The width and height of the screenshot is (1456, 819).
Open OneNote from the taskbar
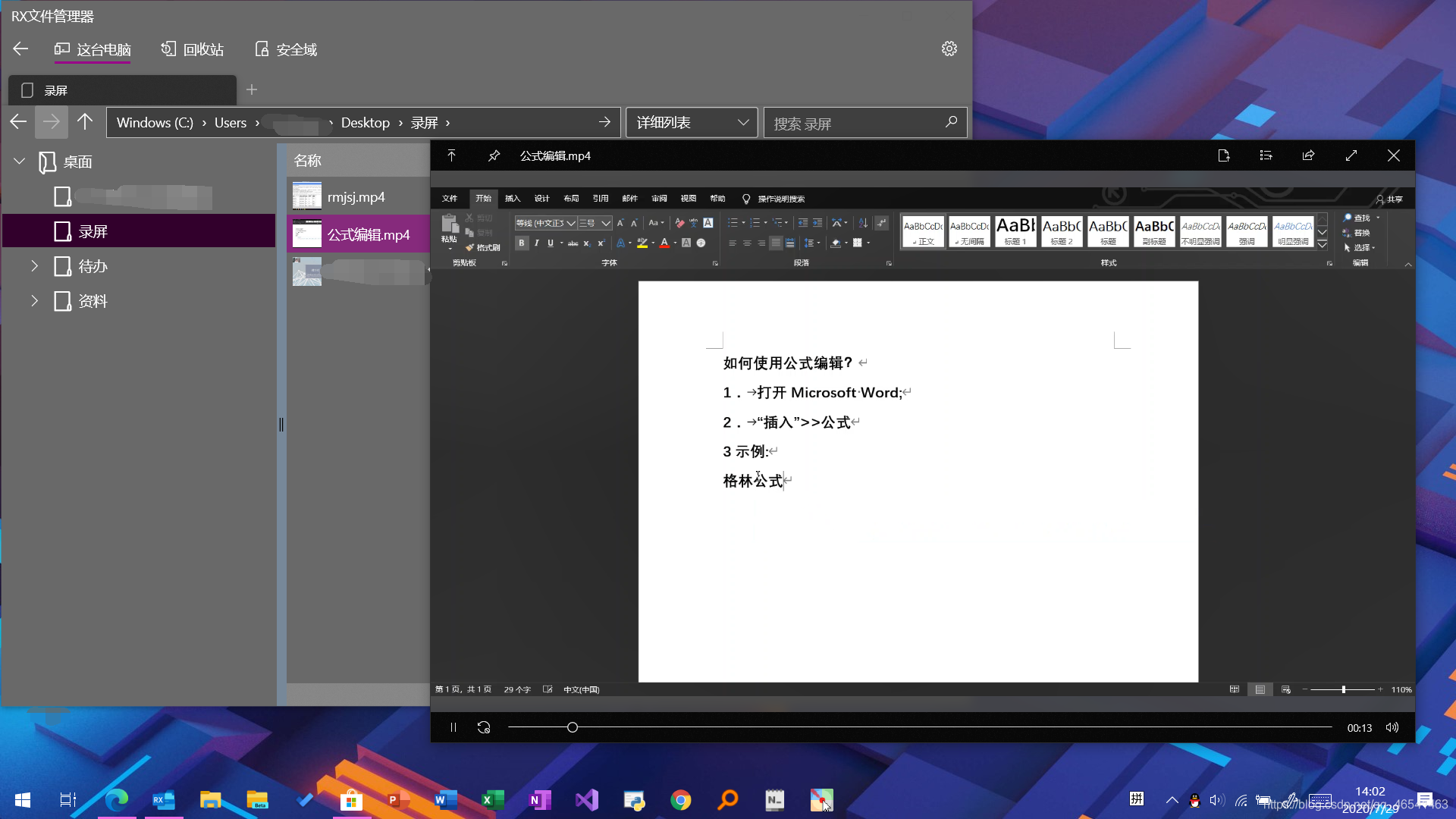click(540, 800)
